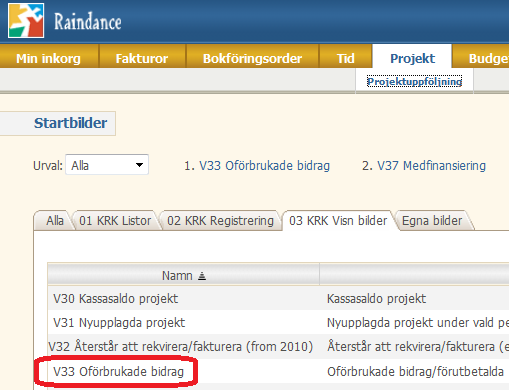This screenshot has width=509, height=390.
Task: Click the Namn sort arrow icon
Action: point(202,276)
